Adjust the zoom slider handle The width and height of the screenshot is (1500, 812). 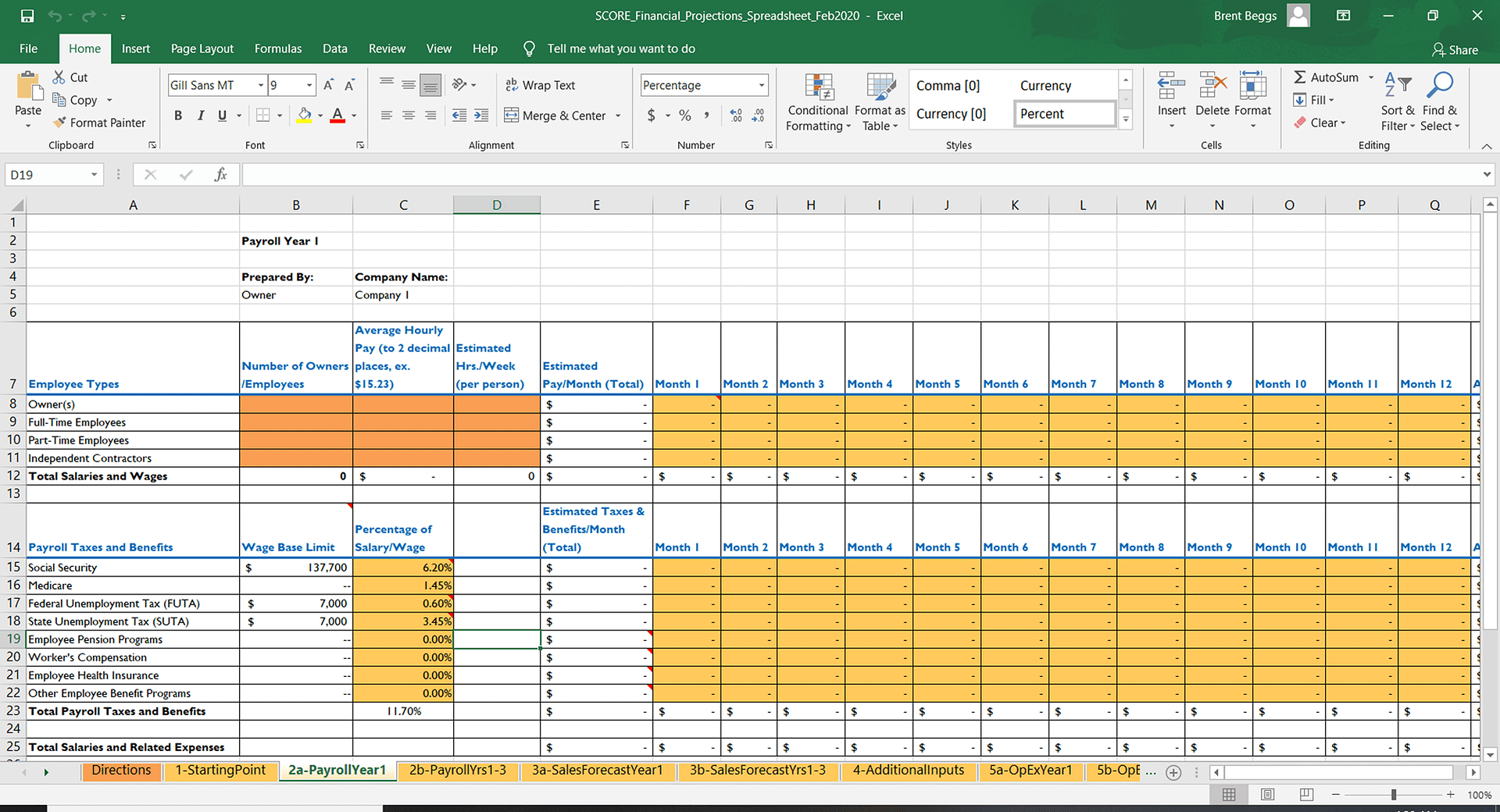point(1394,795)
